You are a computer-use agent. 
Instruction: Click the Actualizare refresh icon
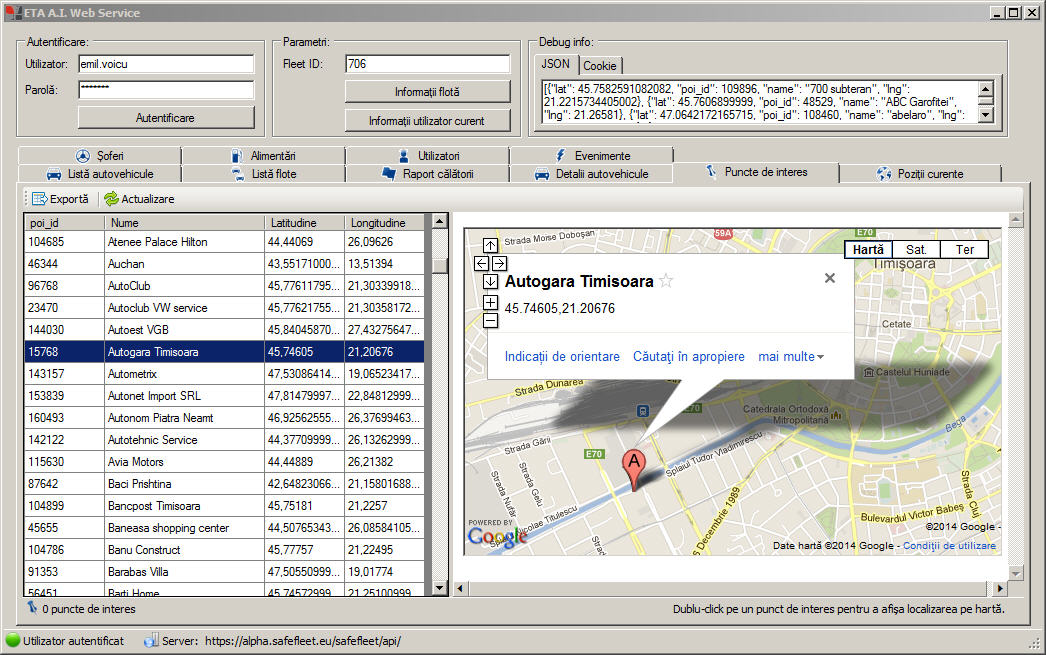pos(111,199)
